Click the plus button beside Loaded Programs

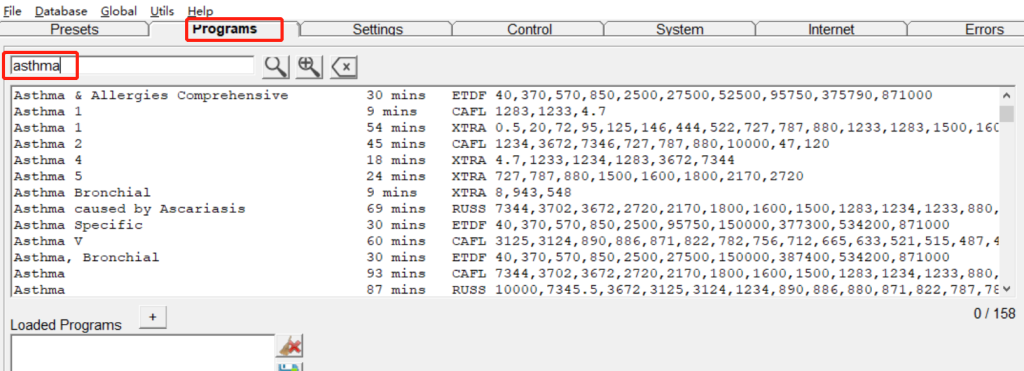153,317
